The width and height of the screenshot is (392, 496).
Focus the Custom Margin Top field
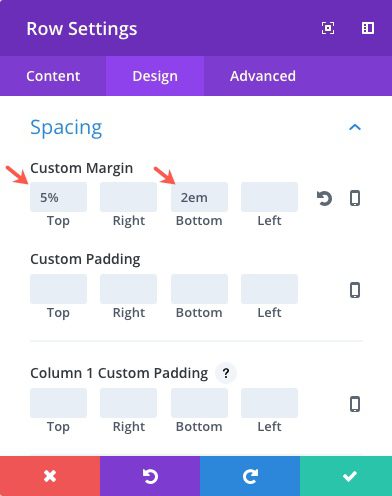click(x=58, y=197)
